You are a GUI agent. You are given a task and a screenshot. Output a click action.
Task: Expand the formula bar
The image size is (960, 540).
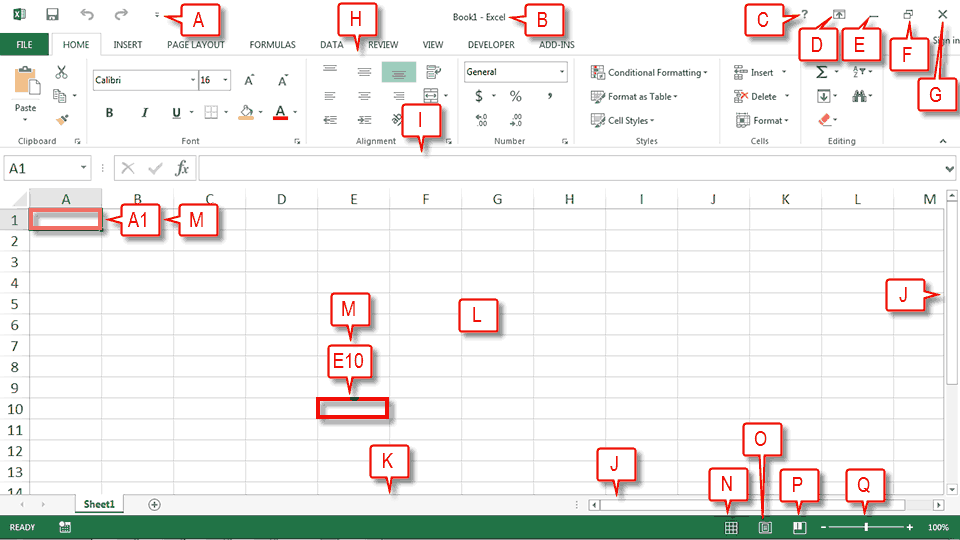[949, 168]
